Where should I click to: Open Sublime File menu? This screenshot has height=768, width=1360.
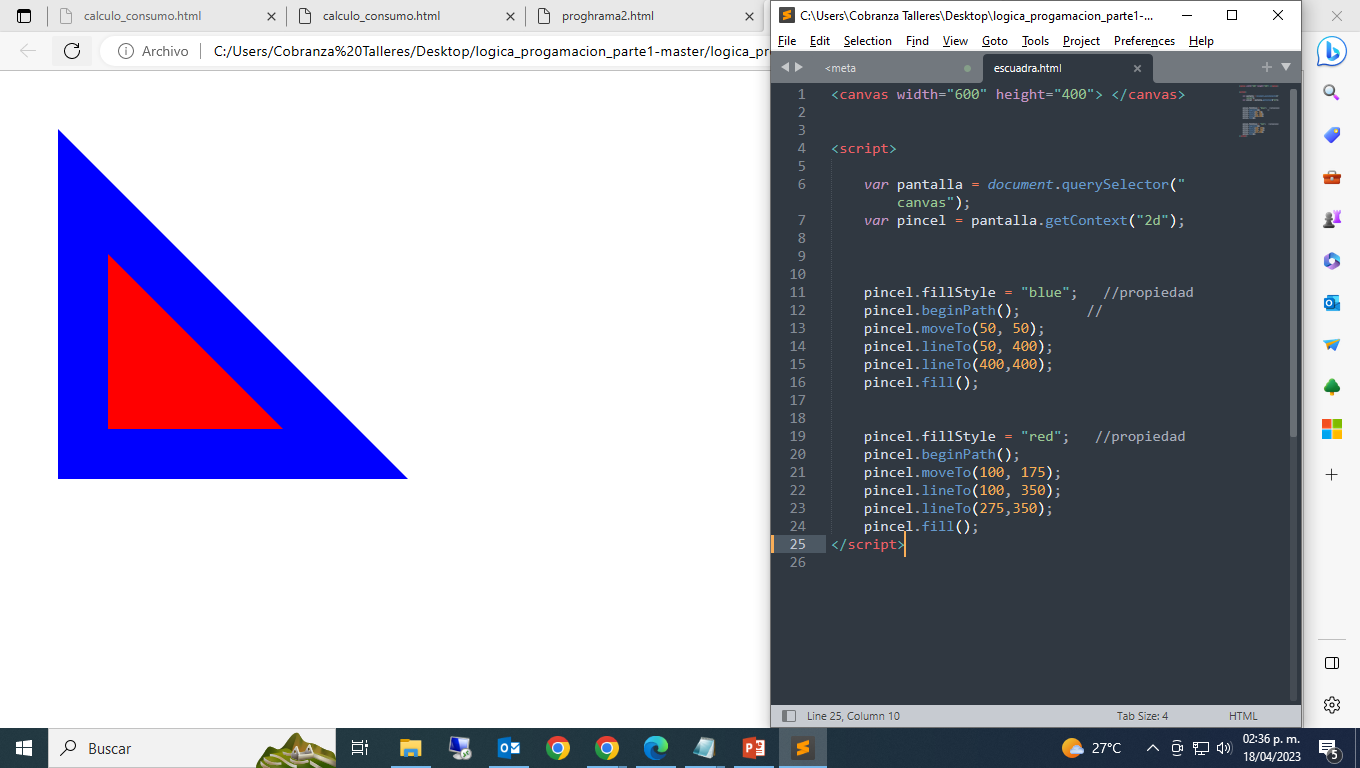pos(787,41)
